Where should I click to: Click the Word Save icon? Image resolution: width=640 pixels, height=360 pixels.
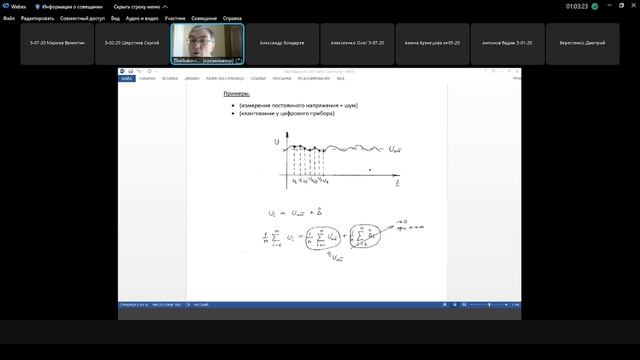click(x=131, y=71)
